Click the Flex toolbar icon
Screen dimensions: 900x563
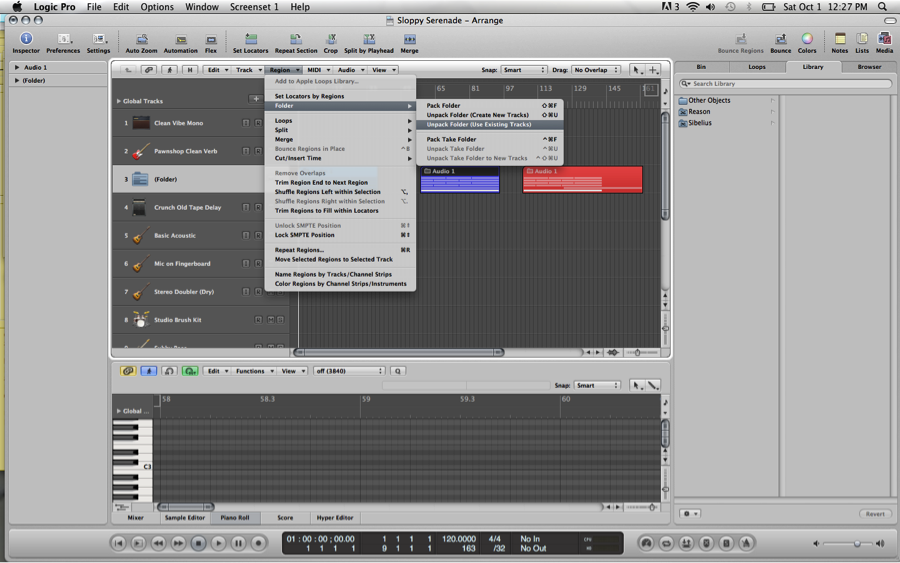210,40
